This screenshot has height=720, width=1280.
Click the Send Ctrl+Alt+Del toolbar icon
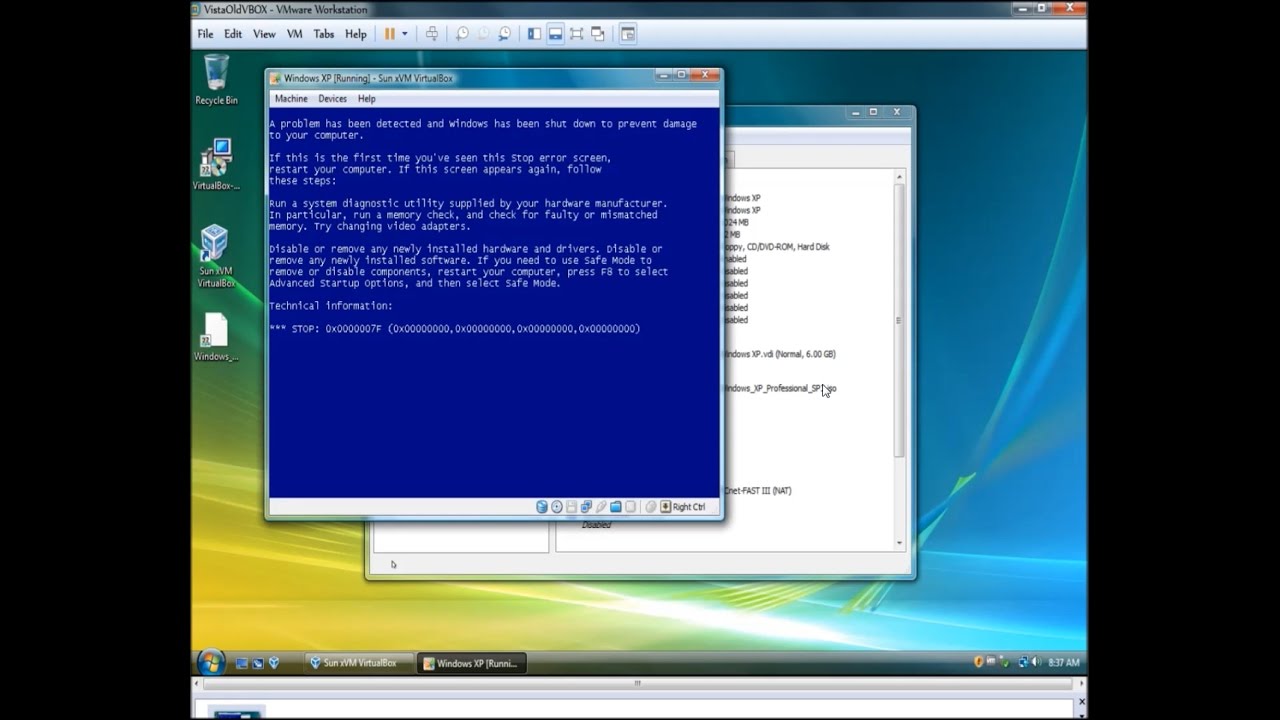432,33
